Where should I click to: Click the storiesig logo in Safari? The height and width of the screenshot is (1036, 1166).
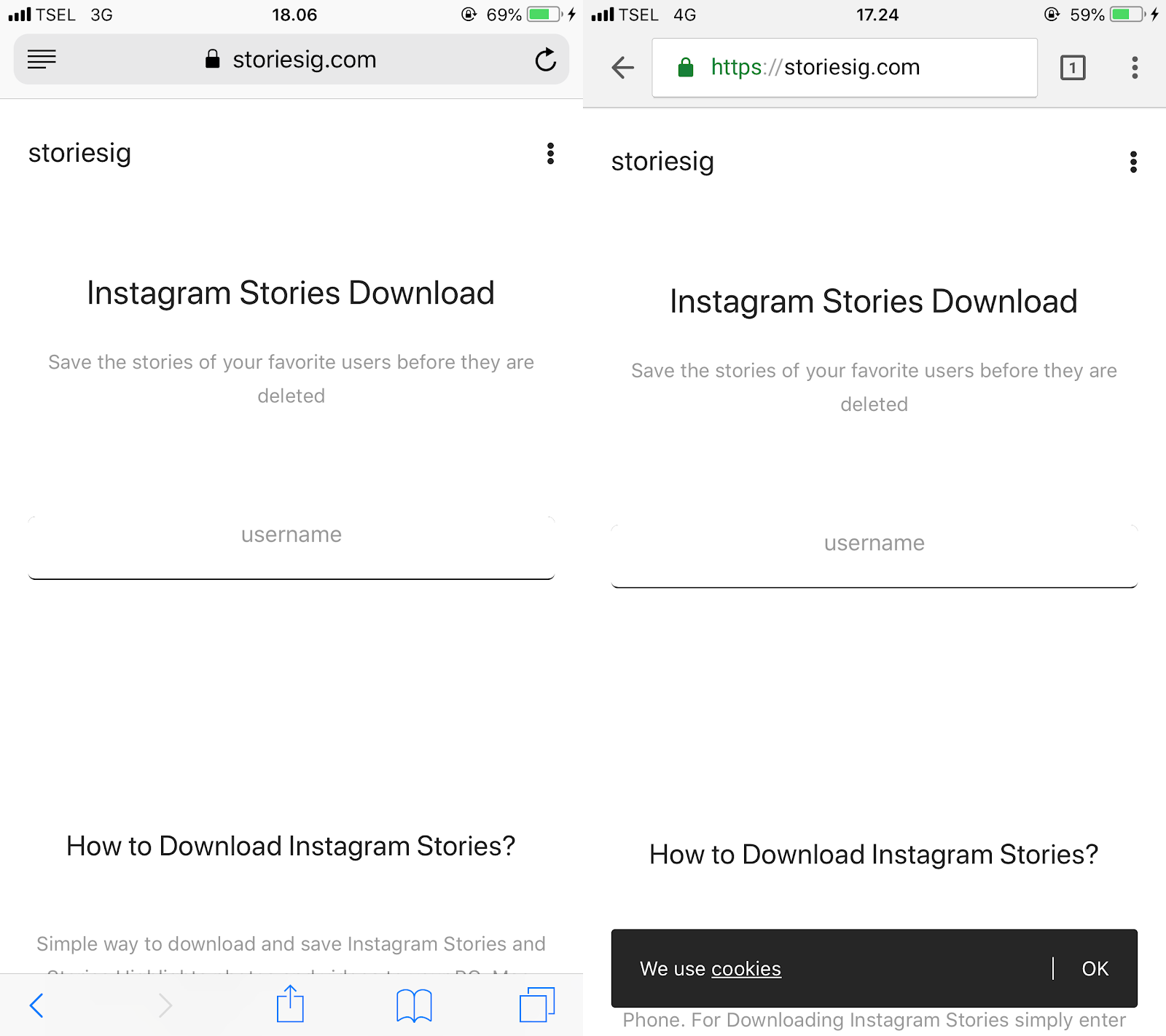pos(79,154)
